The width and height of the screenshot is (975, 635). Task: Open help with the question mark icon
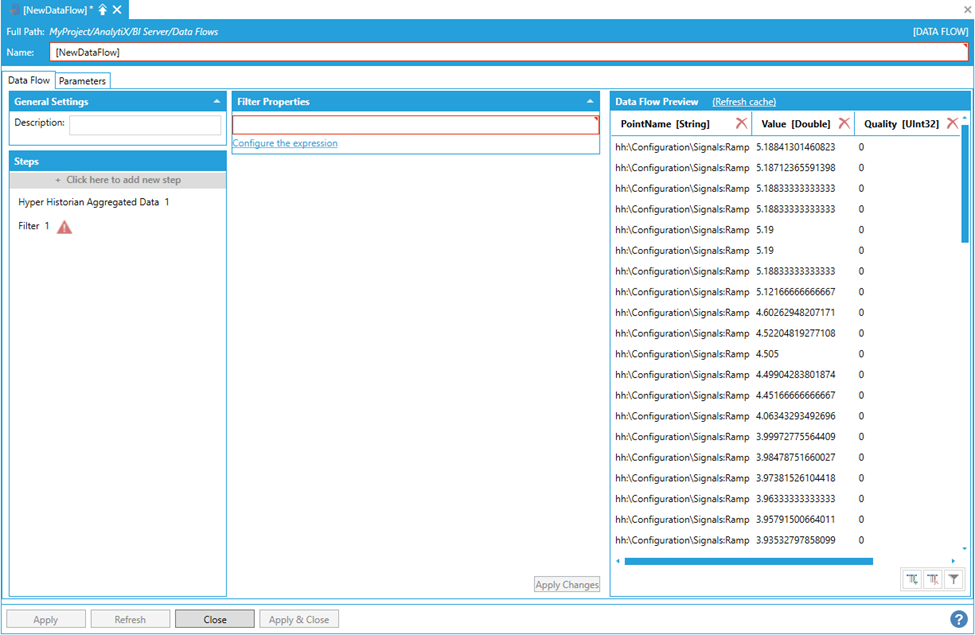pos(958,619)
